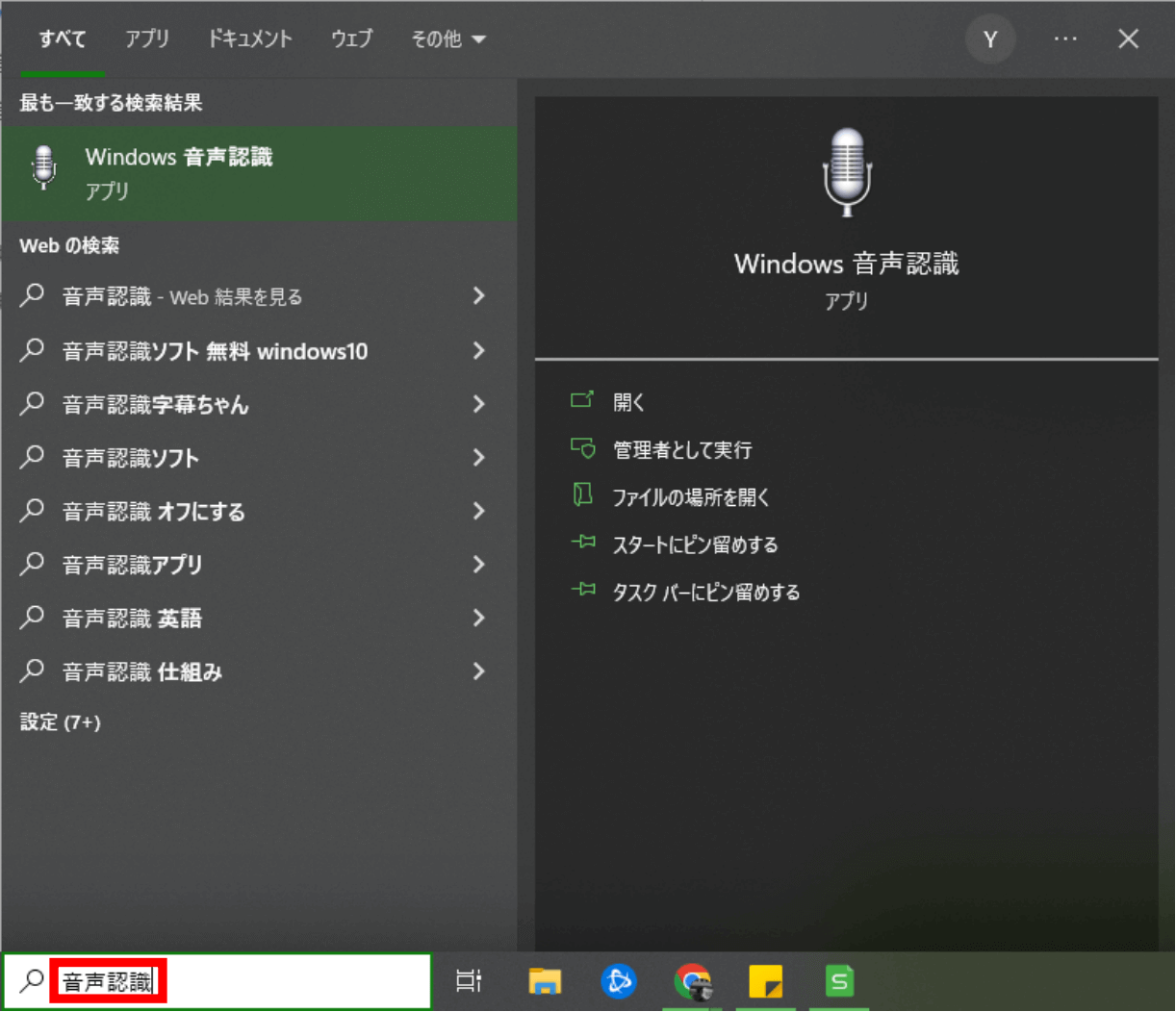The width and height of the screenshot is (1176, 1012).
Task: Open Sticky Notes from the taskbar
Action: pyautogui.click(x=766, y=981)
